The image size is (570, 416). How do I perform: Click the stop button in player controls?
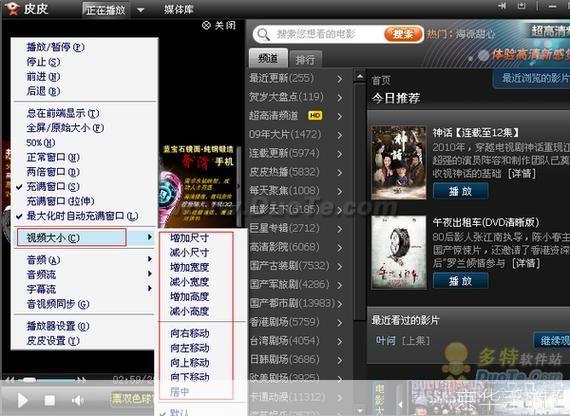49,401
